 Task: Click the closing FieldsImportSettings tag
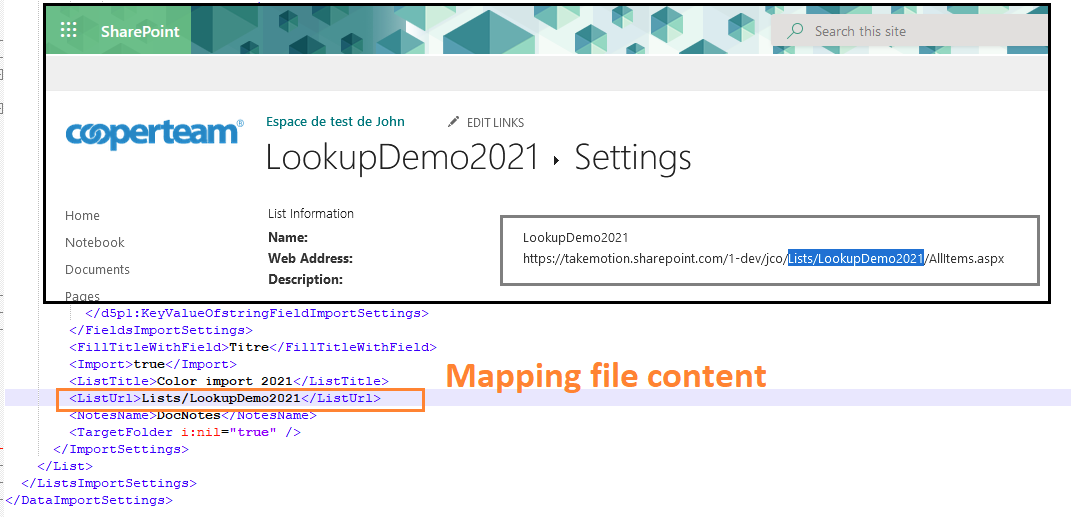tap(161, 330)
